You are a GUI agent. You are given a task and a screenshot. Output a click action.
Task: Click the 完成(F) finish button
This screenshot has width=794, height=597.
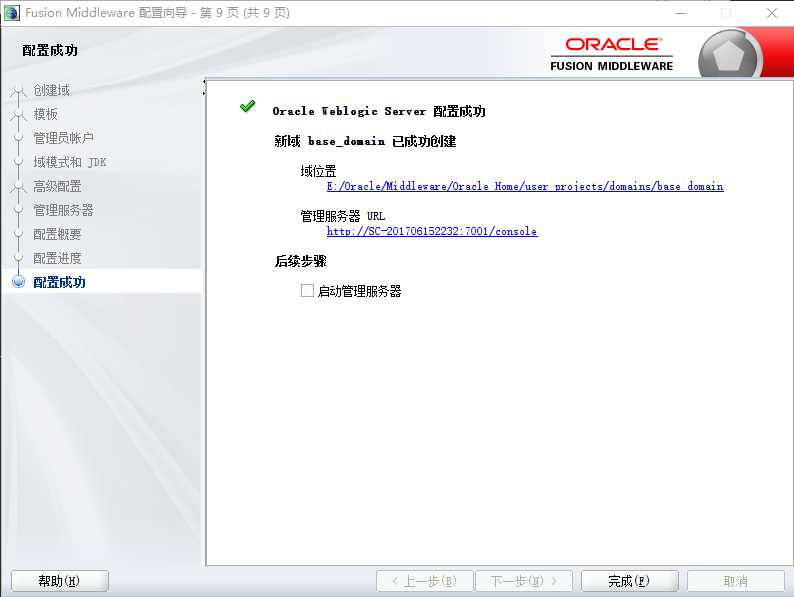click(x=629, y=581)
